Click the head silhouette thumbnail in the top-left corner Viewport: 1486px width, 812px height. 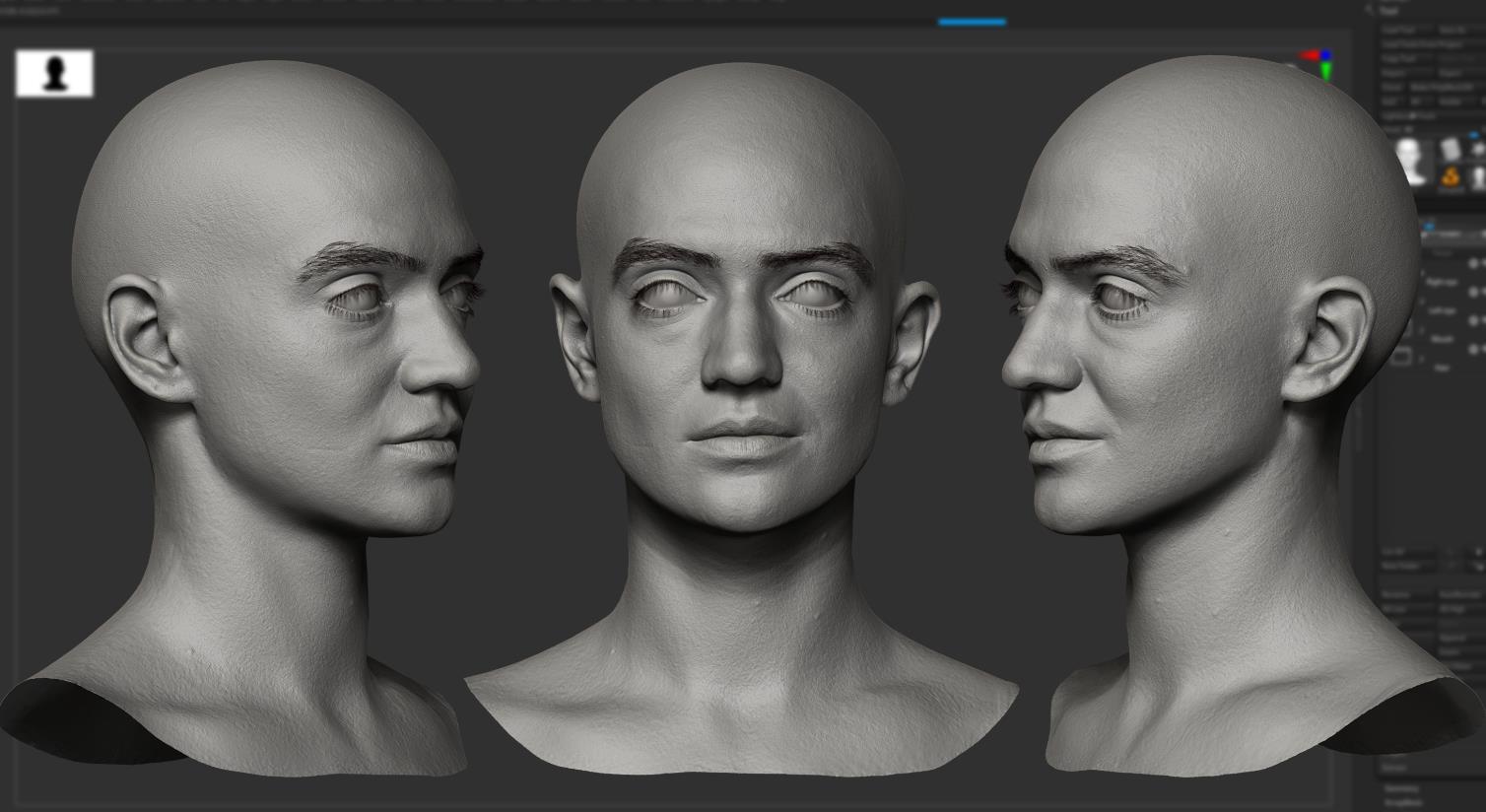point(54,74)
